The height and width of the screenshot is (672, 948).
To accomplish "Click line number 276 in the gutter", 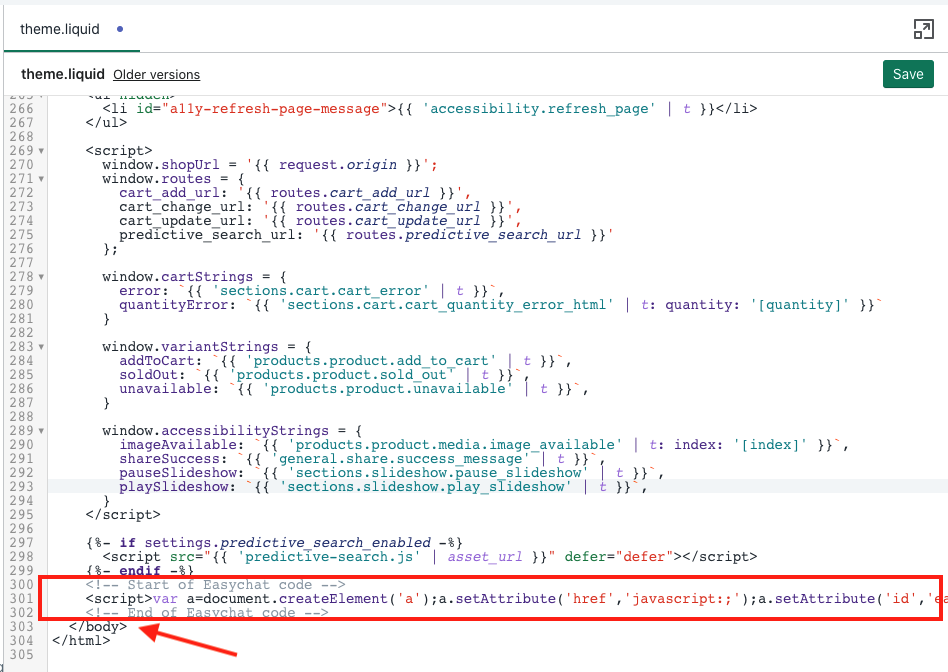I will tap(21, 249).
